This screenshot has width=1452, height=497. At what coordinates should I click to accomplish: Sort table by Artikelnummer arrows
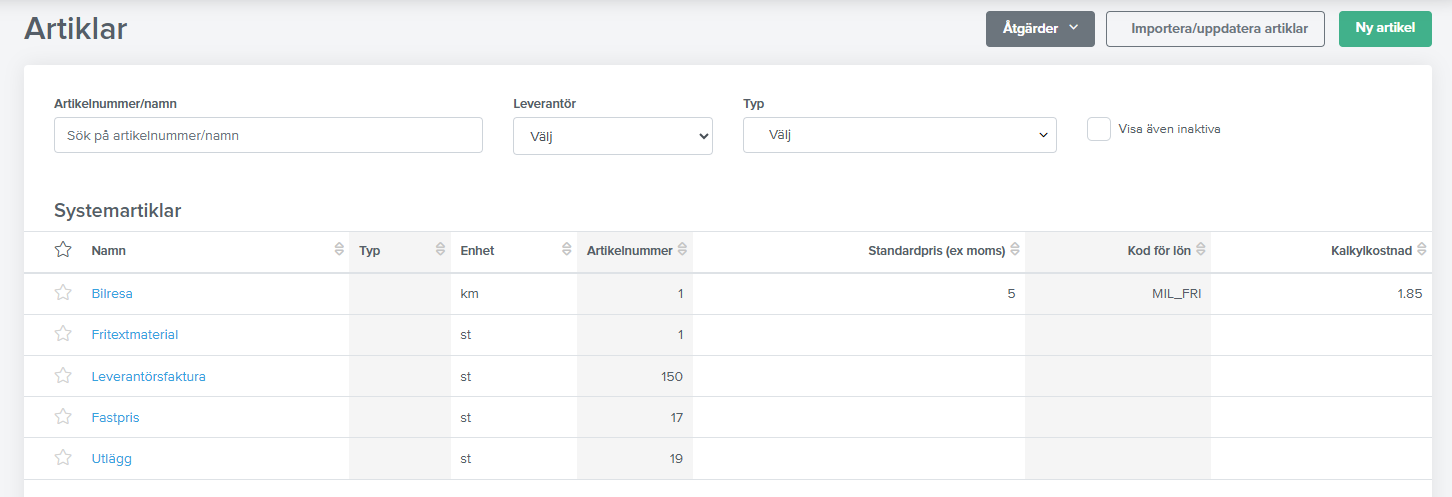tap(682, 251)
